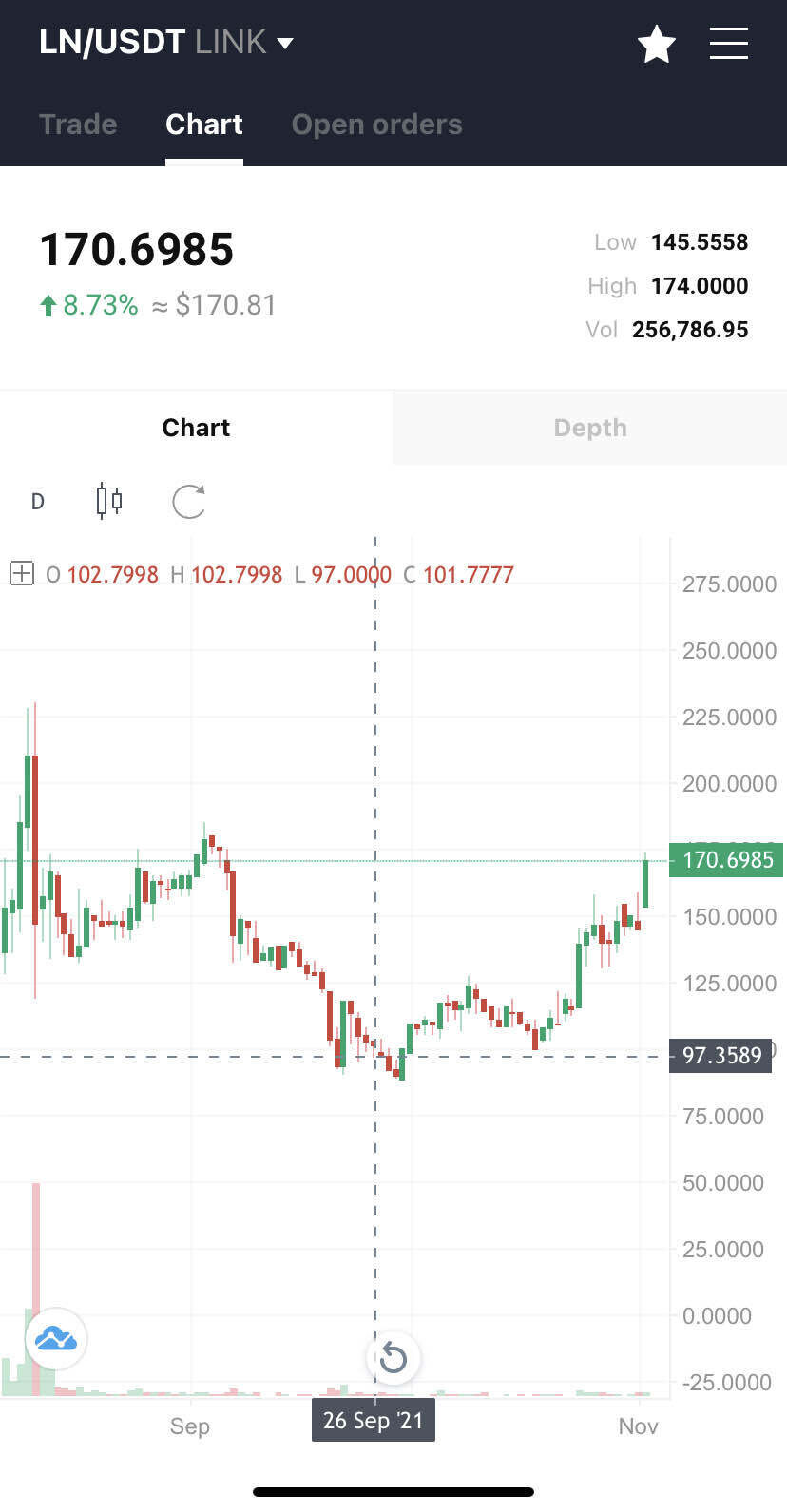Click the large 170.6985 price heading
Viewport: 787px width, 1512px height.
(137, 250)
